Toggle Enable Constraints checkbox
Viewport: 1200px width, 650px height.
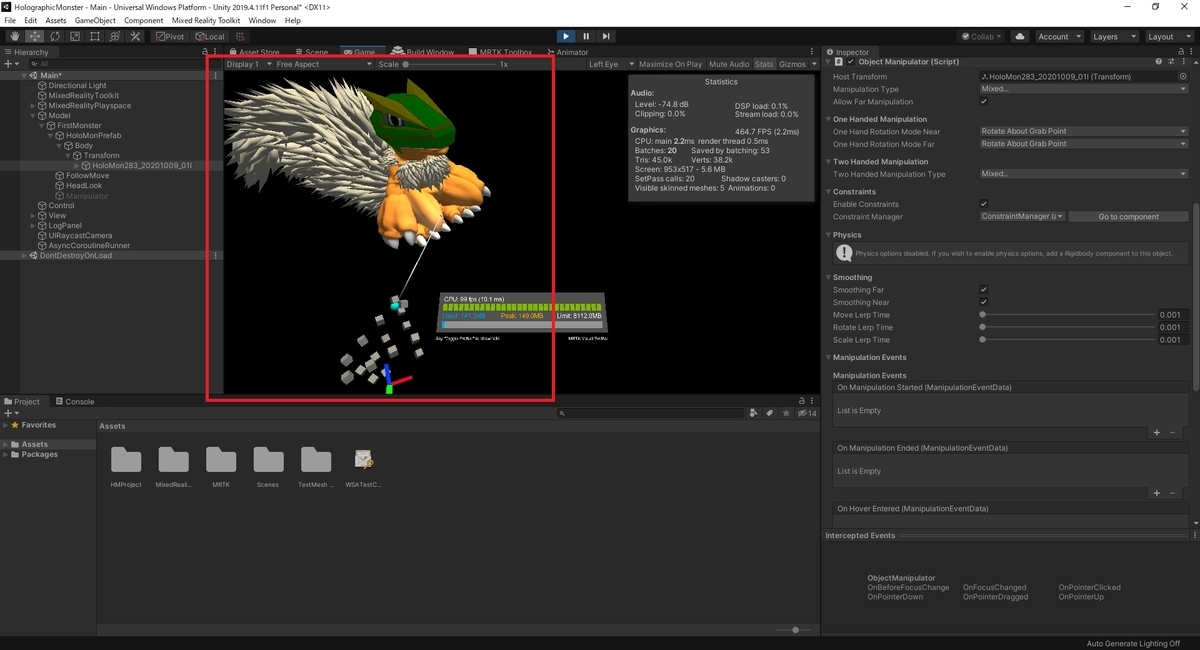point(984,204)
